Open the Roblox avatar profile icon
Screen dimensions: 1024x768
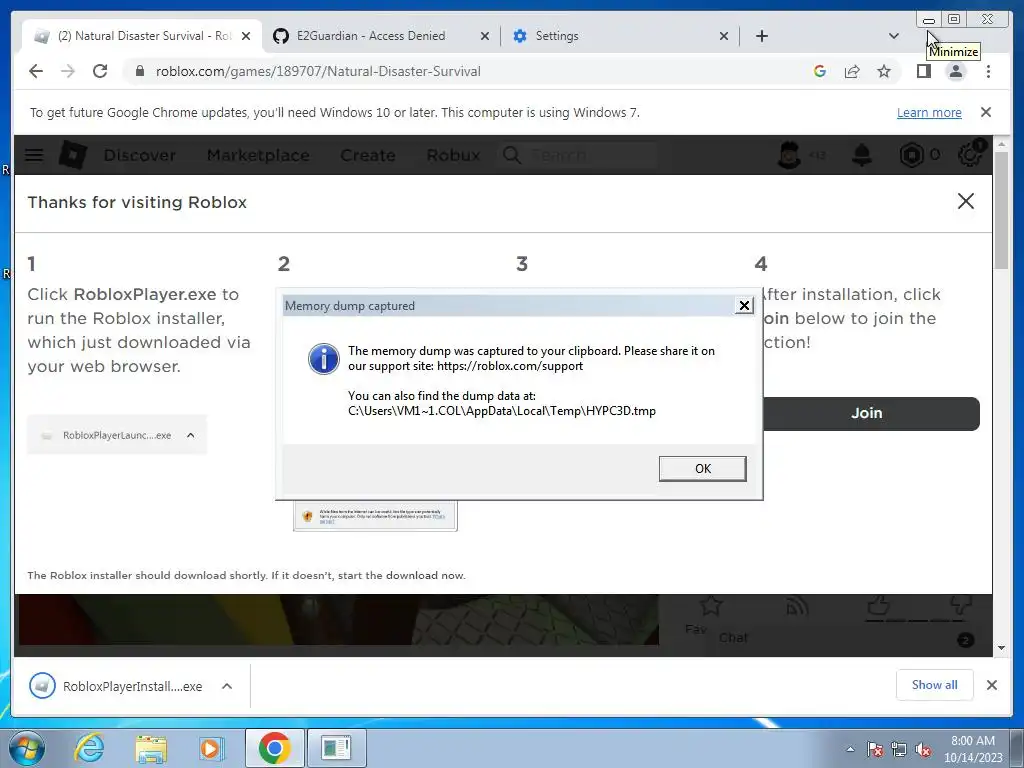pos(789,155)
